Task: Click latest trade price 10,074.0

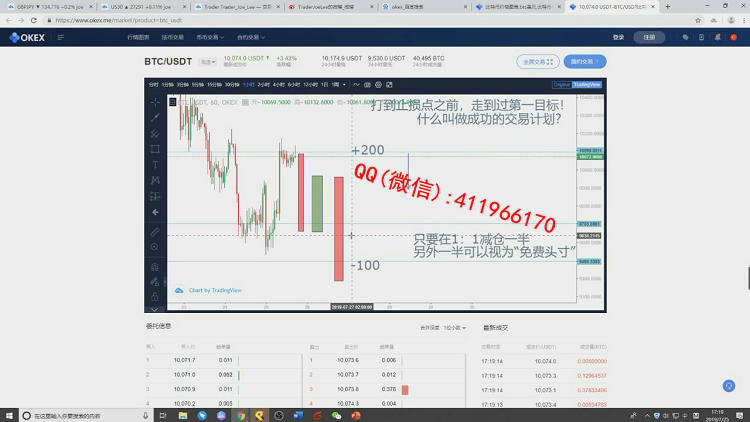Action: (545, 361)
